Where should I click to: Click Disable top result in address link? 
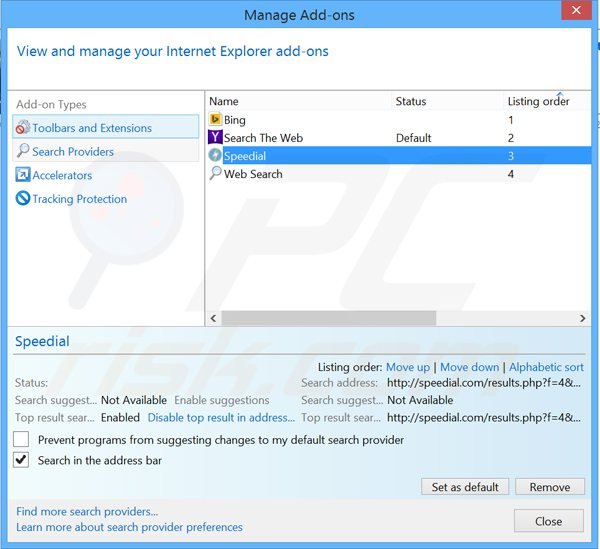coord(221,417)
